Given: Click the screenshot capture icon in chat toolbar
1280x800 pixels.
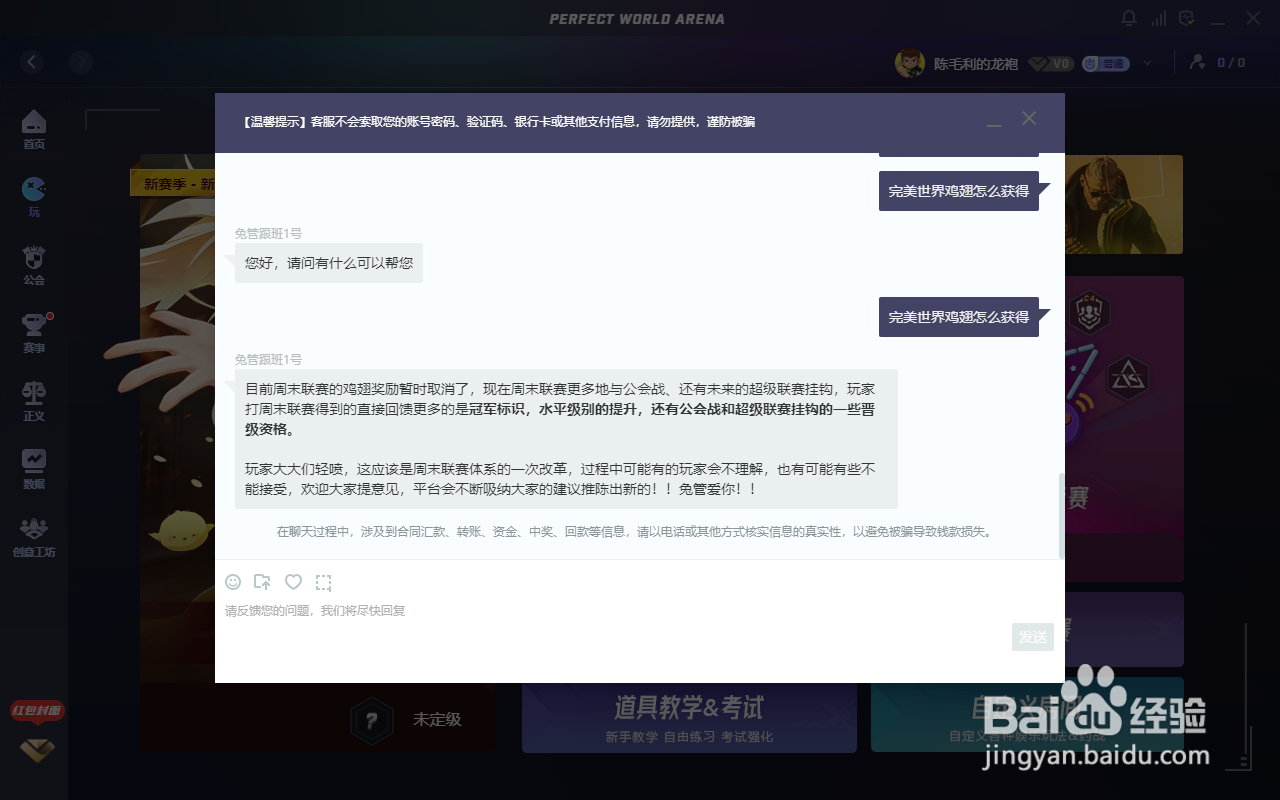Looking at the screenshot, I should [x=323, y=582].
